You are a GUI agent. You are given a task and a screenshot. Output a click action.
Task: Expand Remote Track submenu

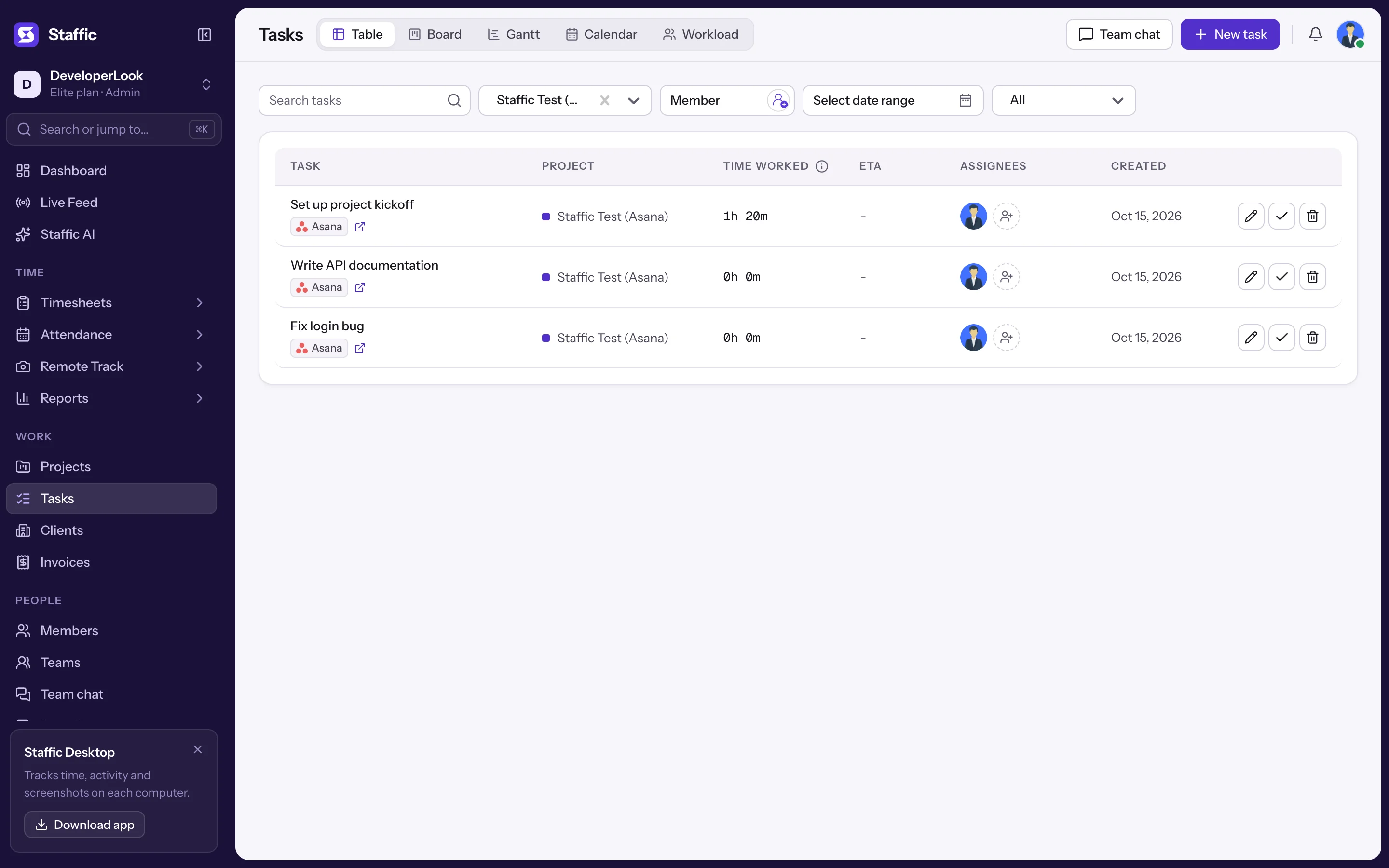click(x=200, y=366)
